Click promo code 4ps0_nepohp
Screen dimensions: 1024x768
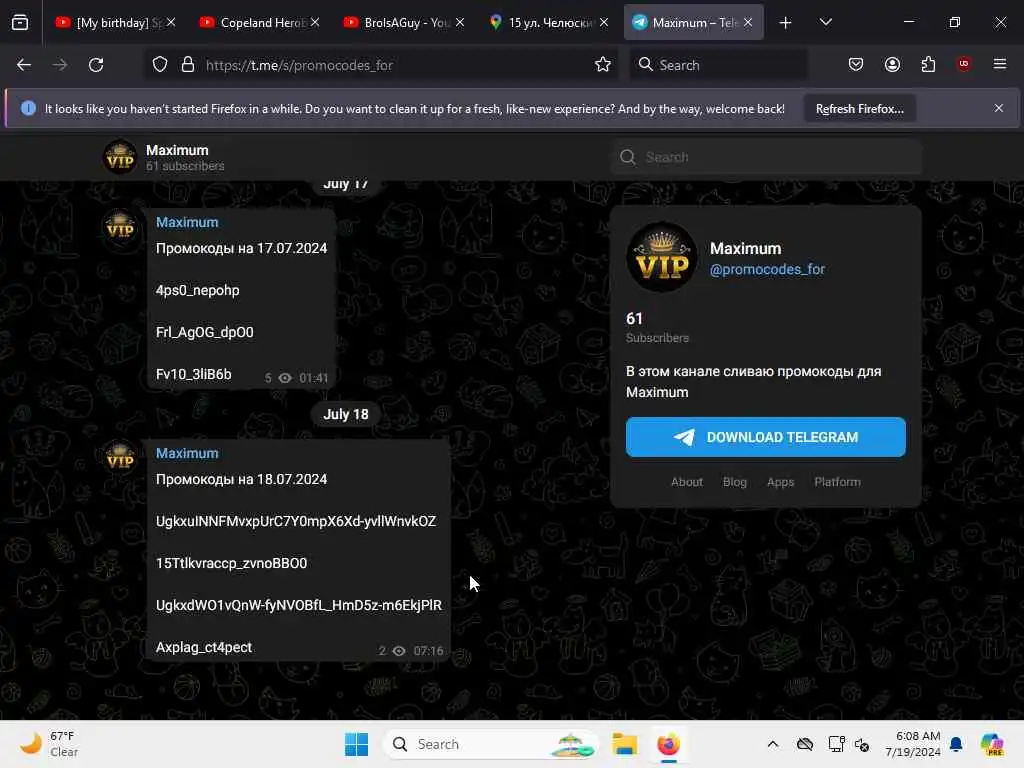point(197,290)
